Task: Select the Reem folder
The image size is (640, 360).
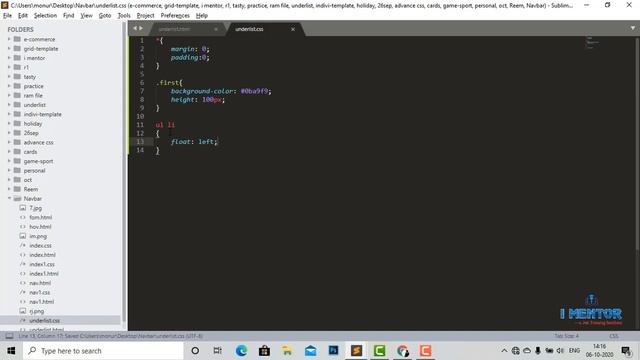Action: point(31,189)
